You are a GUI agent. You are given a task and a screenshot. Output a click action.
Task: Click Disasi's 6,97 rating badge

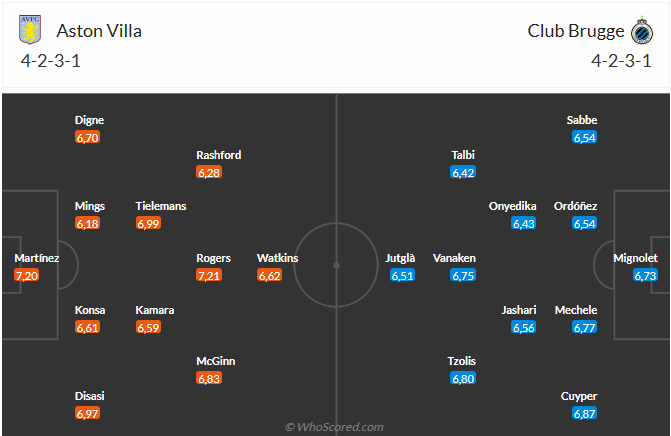coord(88,413)
